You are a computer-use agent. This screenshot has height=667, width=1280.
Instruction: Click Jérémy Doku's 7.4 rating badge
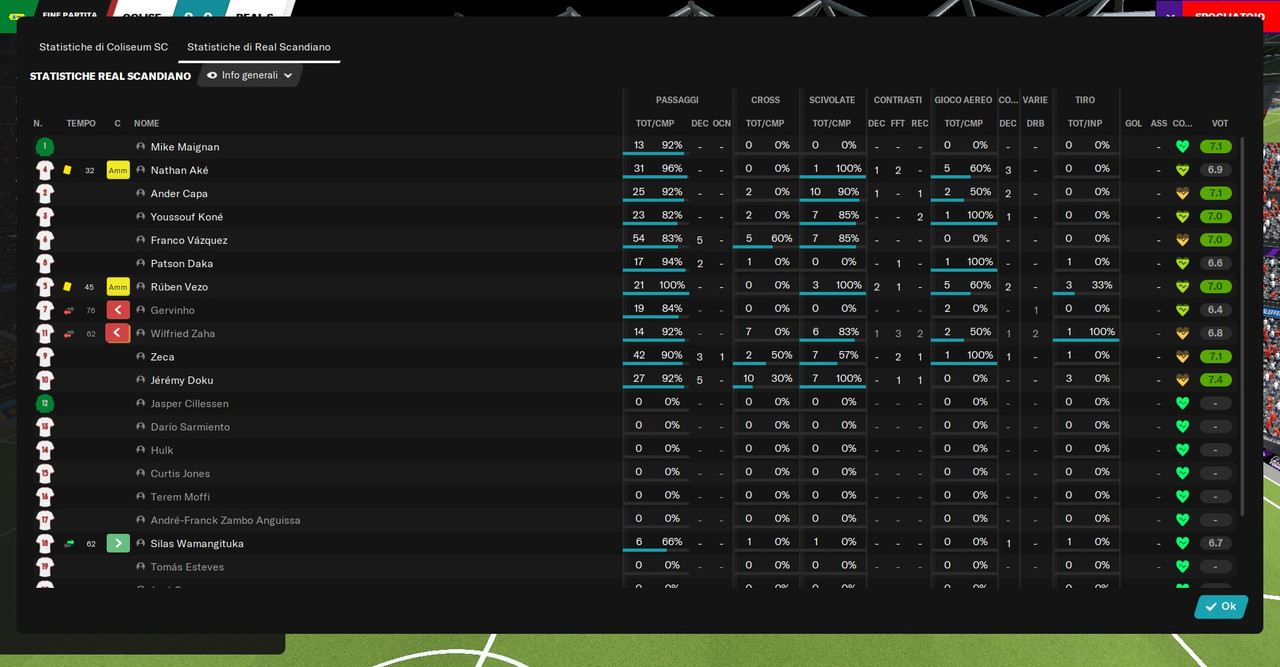1216,380
